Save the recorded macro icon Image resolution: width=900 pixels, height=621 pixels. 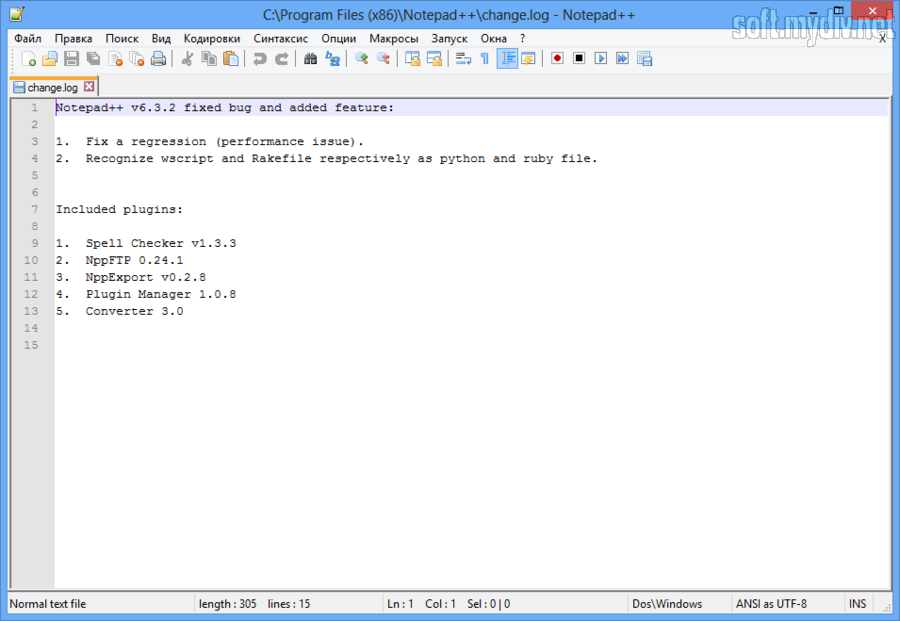click(x=645, y=59)
